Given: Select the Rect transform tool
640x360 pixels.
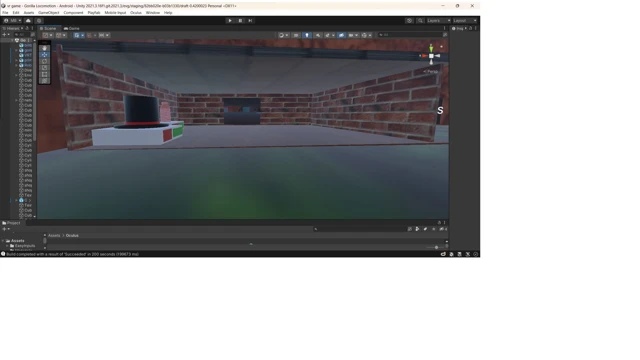Looking at the screenshot, I should [x=44, y=74].
